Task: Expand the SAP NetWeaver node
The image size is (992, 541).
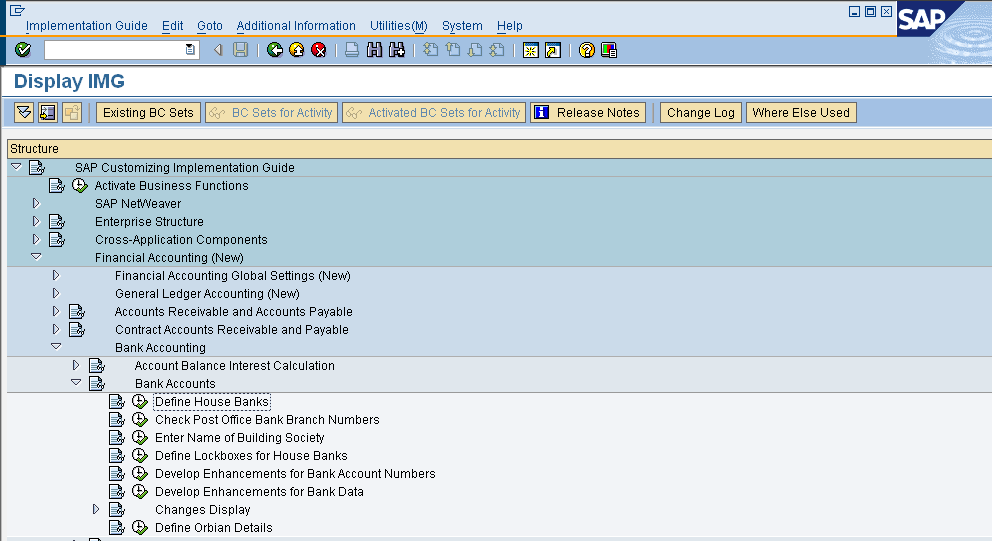Action: (x=36, y=203)
